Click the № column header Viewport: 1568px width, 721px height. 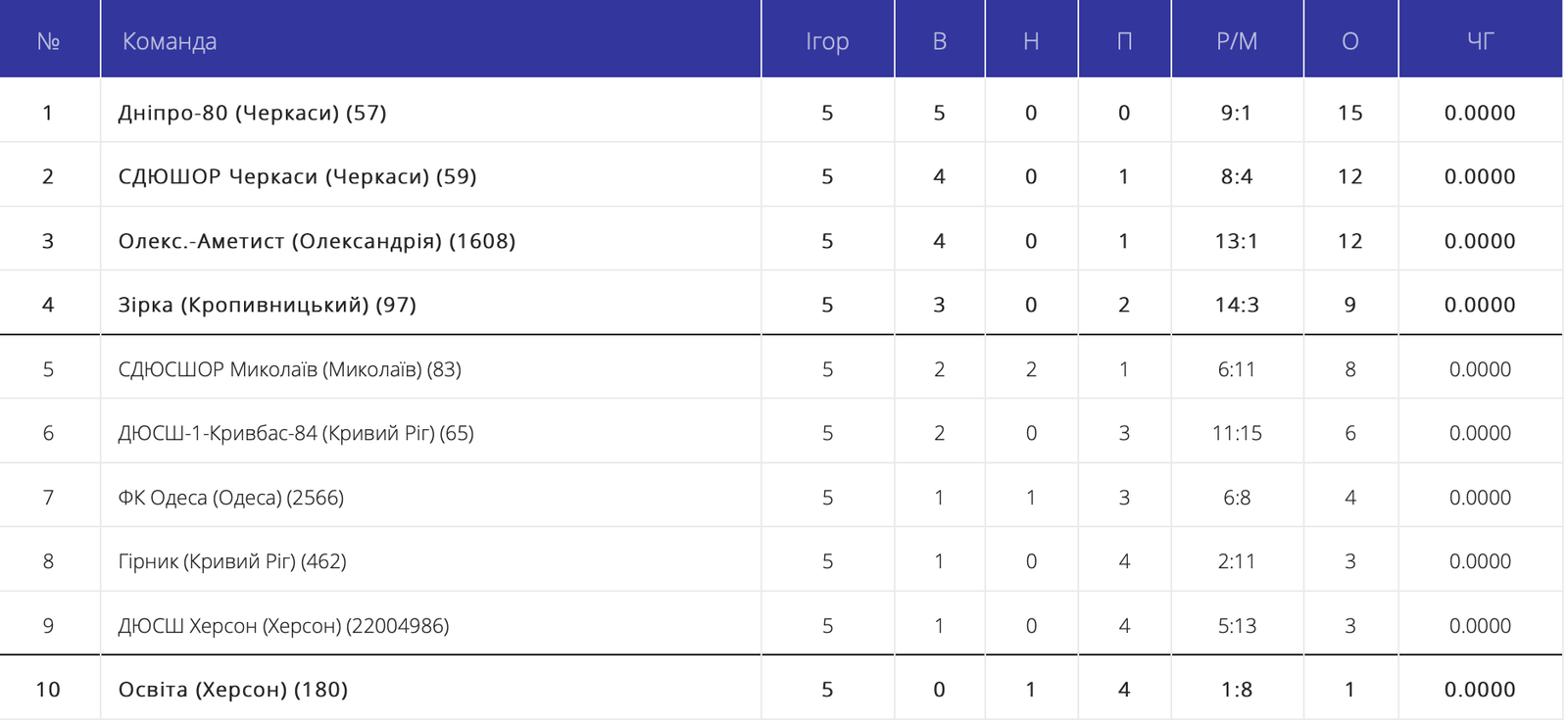tap(48, 41)
